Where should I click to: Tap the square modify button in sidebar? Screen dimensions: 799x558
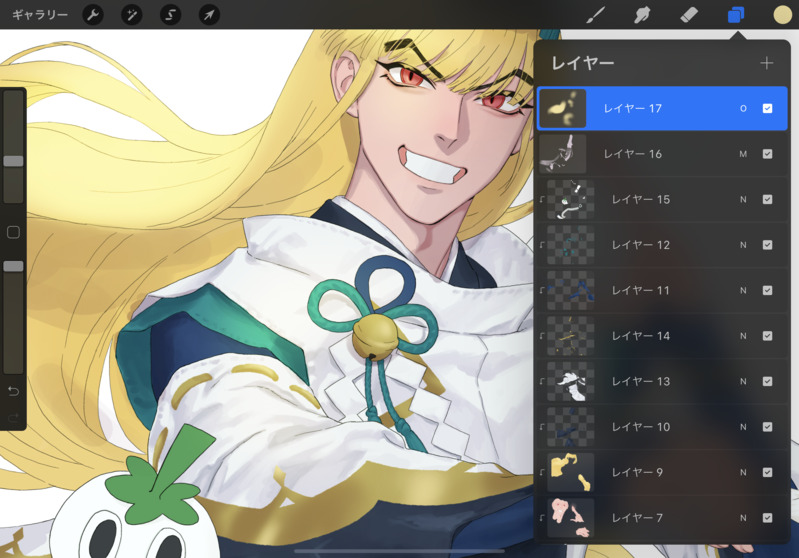13,232
